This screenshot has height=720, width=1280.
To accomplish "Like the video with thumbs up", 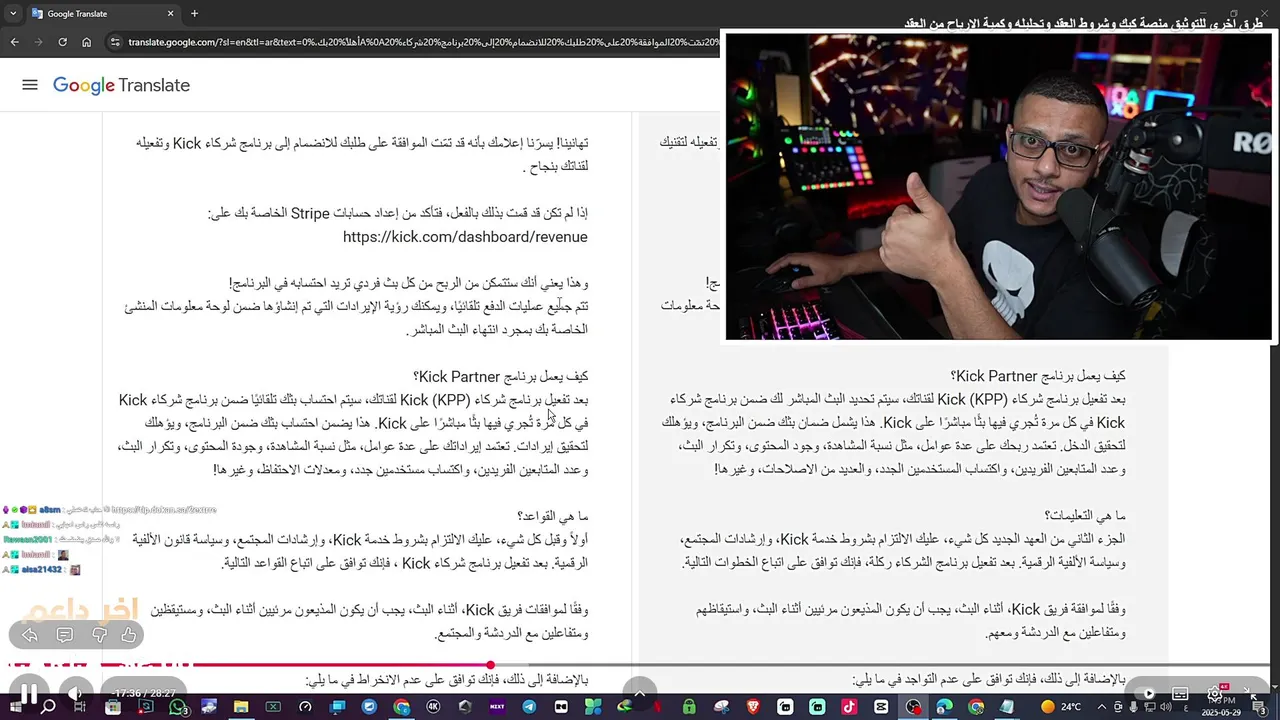I will [129, 635].
